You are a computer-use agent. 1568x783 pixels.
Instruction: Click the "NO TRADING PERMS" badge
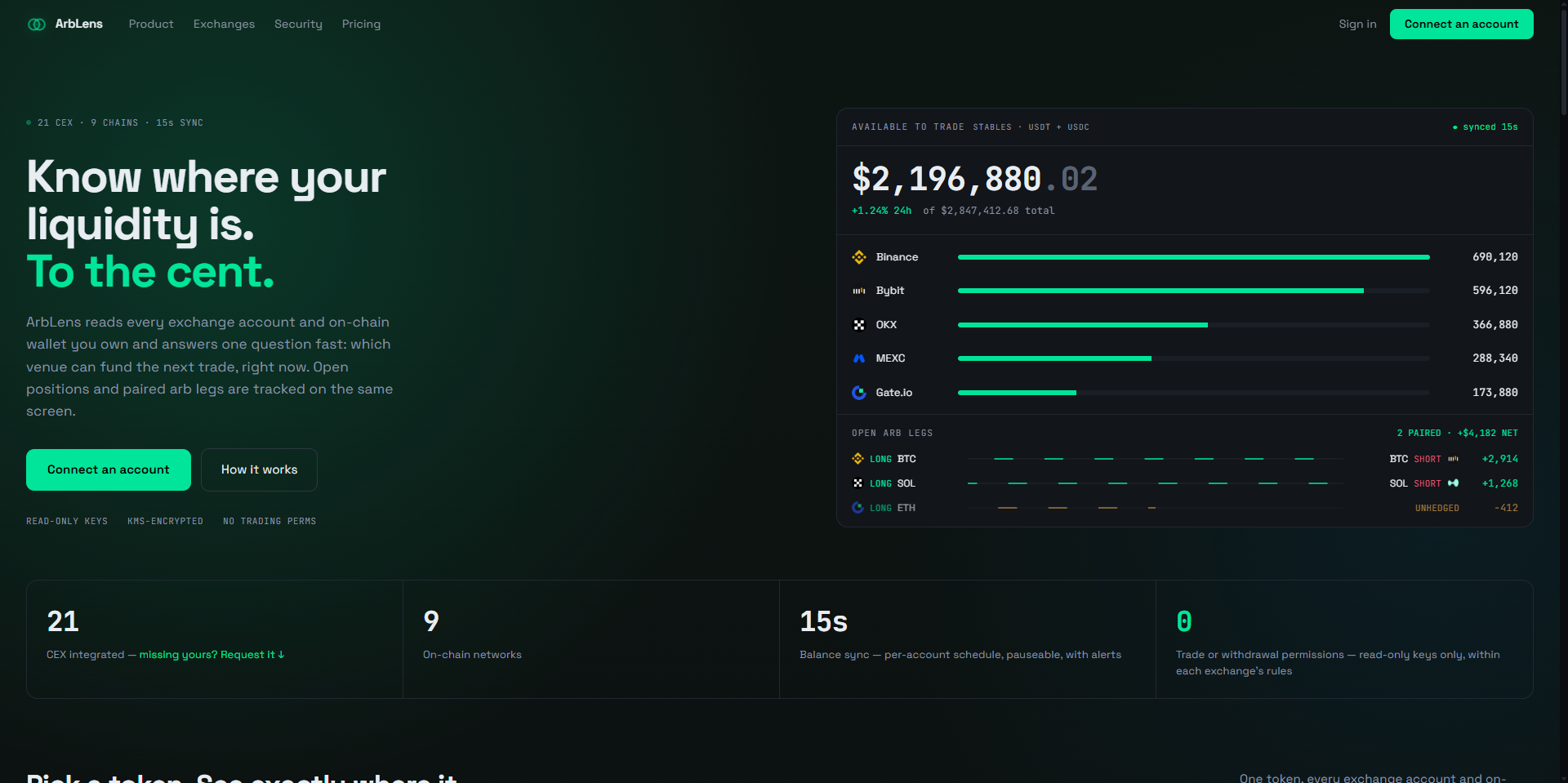pos(269,522)
